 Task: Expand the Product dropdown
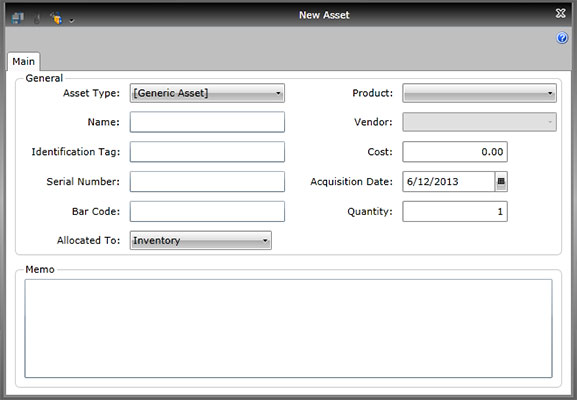(x=479, y=93)
